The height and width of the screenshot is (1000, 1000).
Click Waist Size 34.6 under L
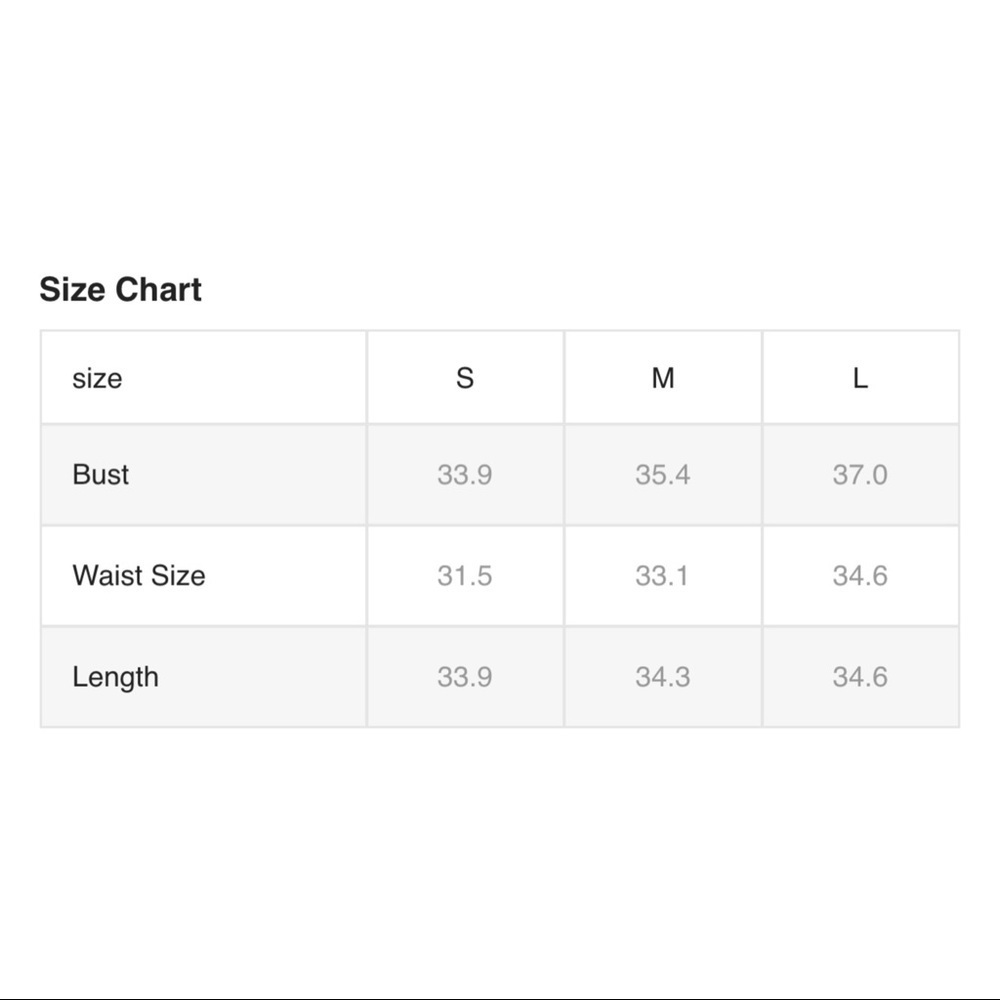860,576
